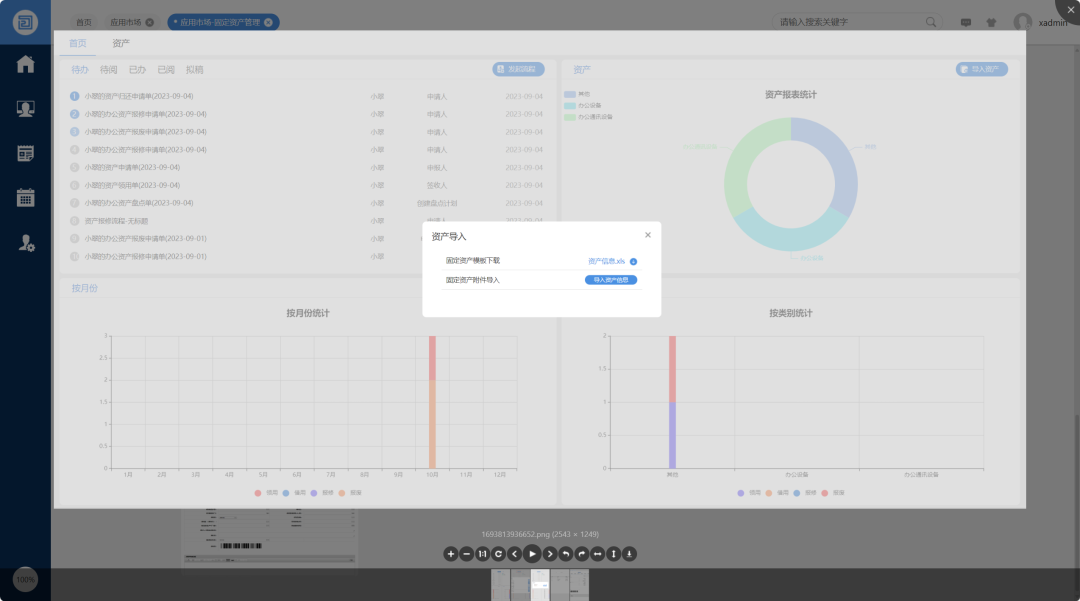Viewport: 1080px width, 601px height.
Task: Open 小翠的办公资产报修申请单(2023-09-04) second row
Action: [x=145, y=114]
